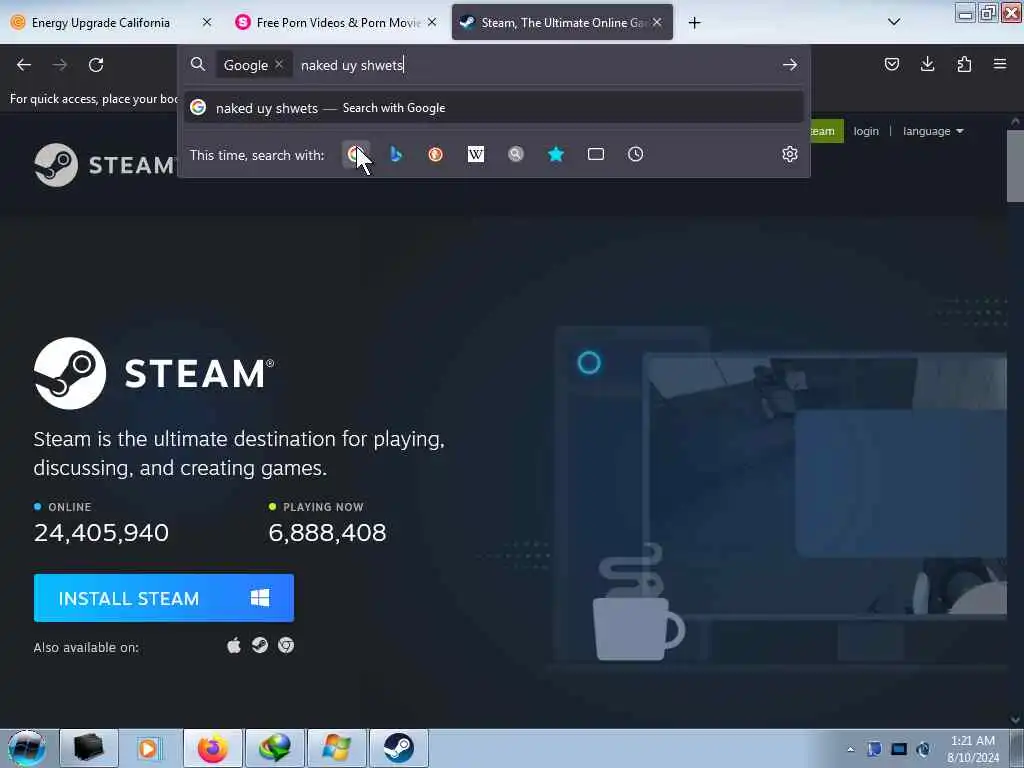Focus the address bar text field
1024x768 pixels.
[536, 65]
